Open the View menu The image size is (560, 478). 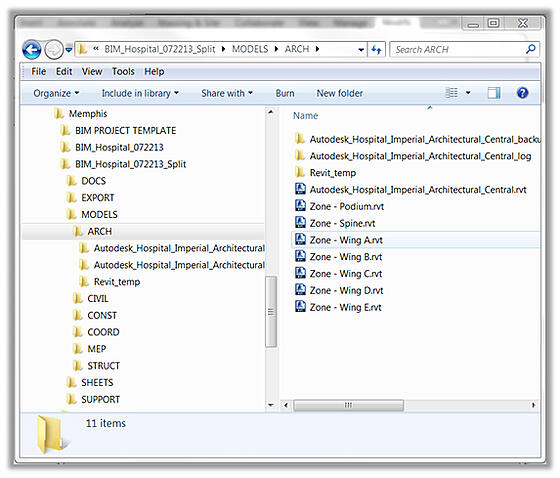click(x=92, y=71)
